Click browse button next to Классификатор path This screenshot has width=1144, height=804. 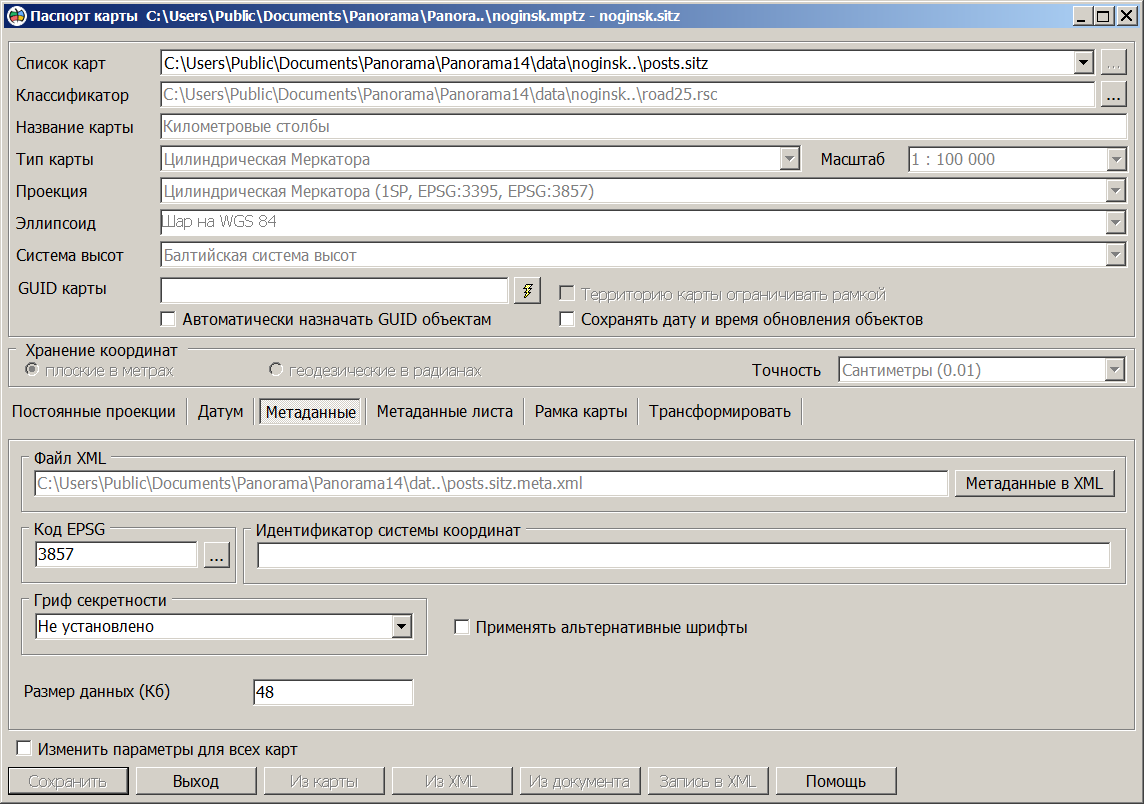[x=1113, y=95]
